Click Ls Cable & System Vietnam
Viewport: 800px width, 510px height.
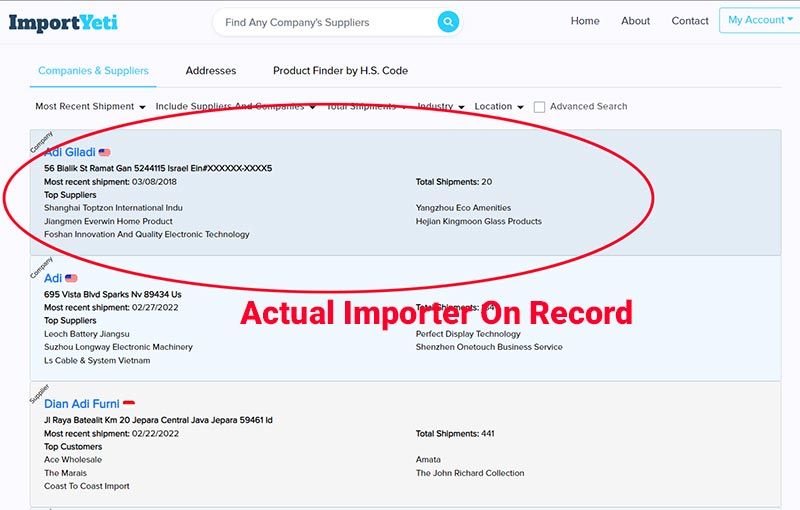97,360
